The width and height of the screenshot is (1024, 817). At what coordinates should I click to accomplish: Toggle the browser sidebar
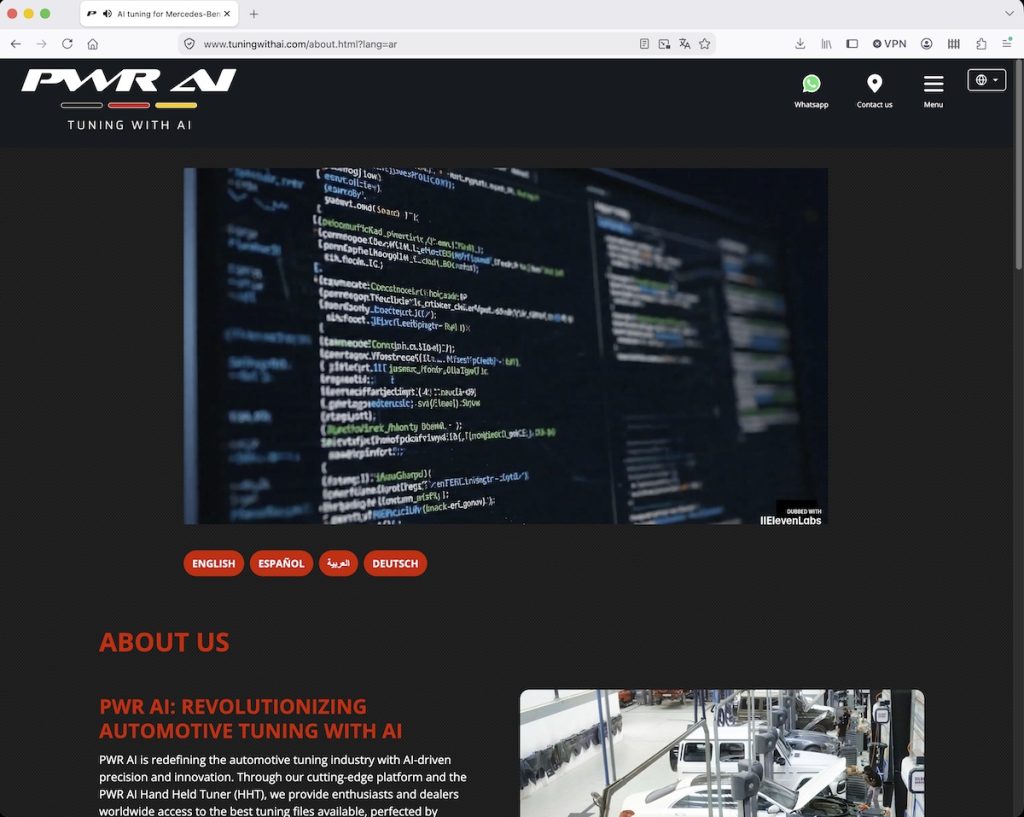pyautogui.click(x=852, y=44)
